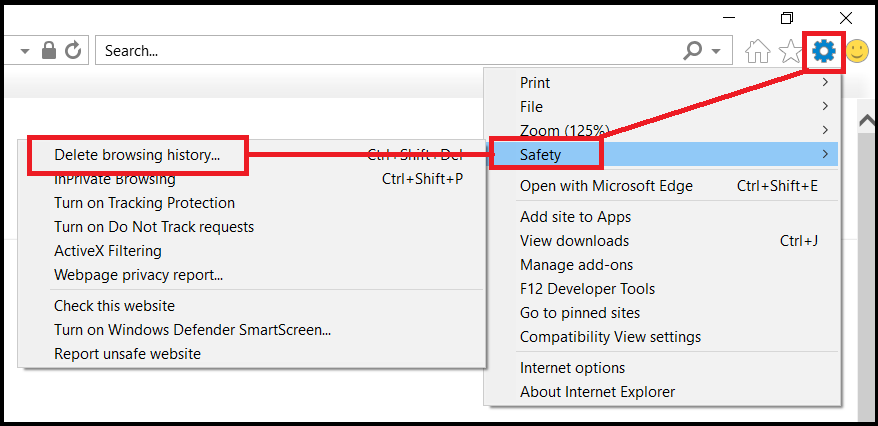Click the security lock icon
Viewport: 878px width, 426px height.
49,50
